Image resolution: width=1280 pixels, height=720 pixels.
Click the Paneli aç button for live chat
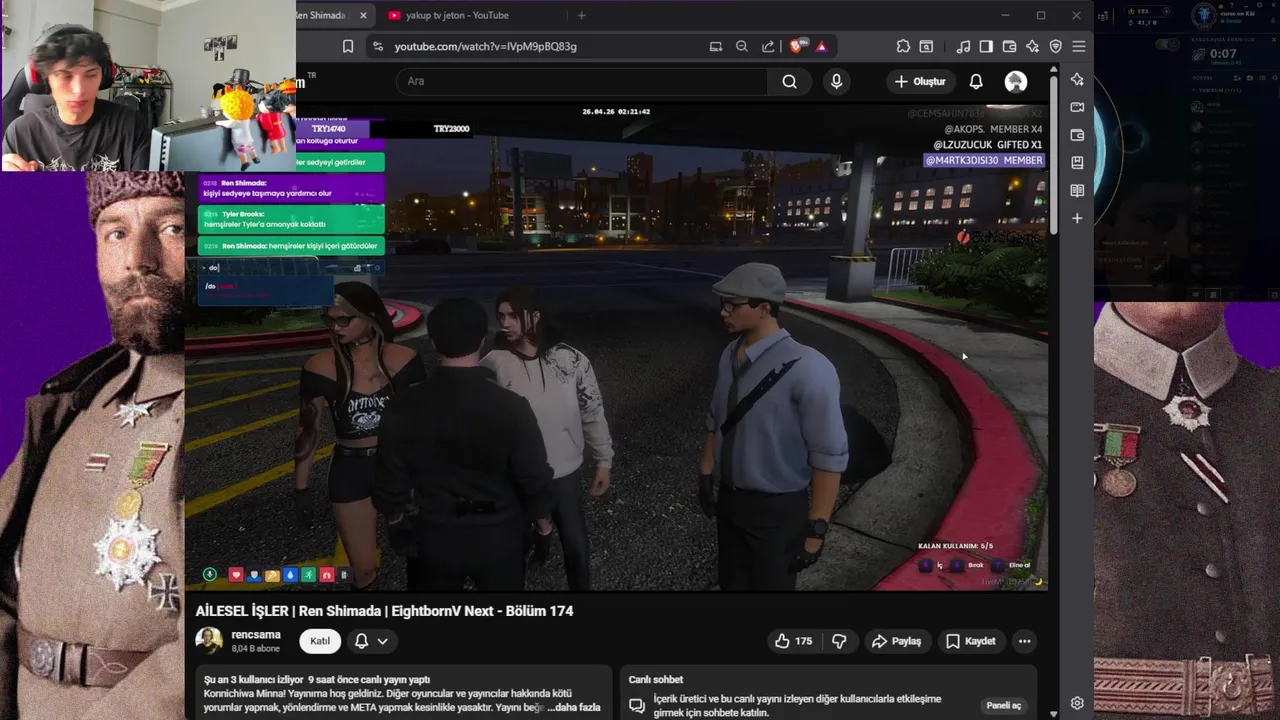point(1004,705)
